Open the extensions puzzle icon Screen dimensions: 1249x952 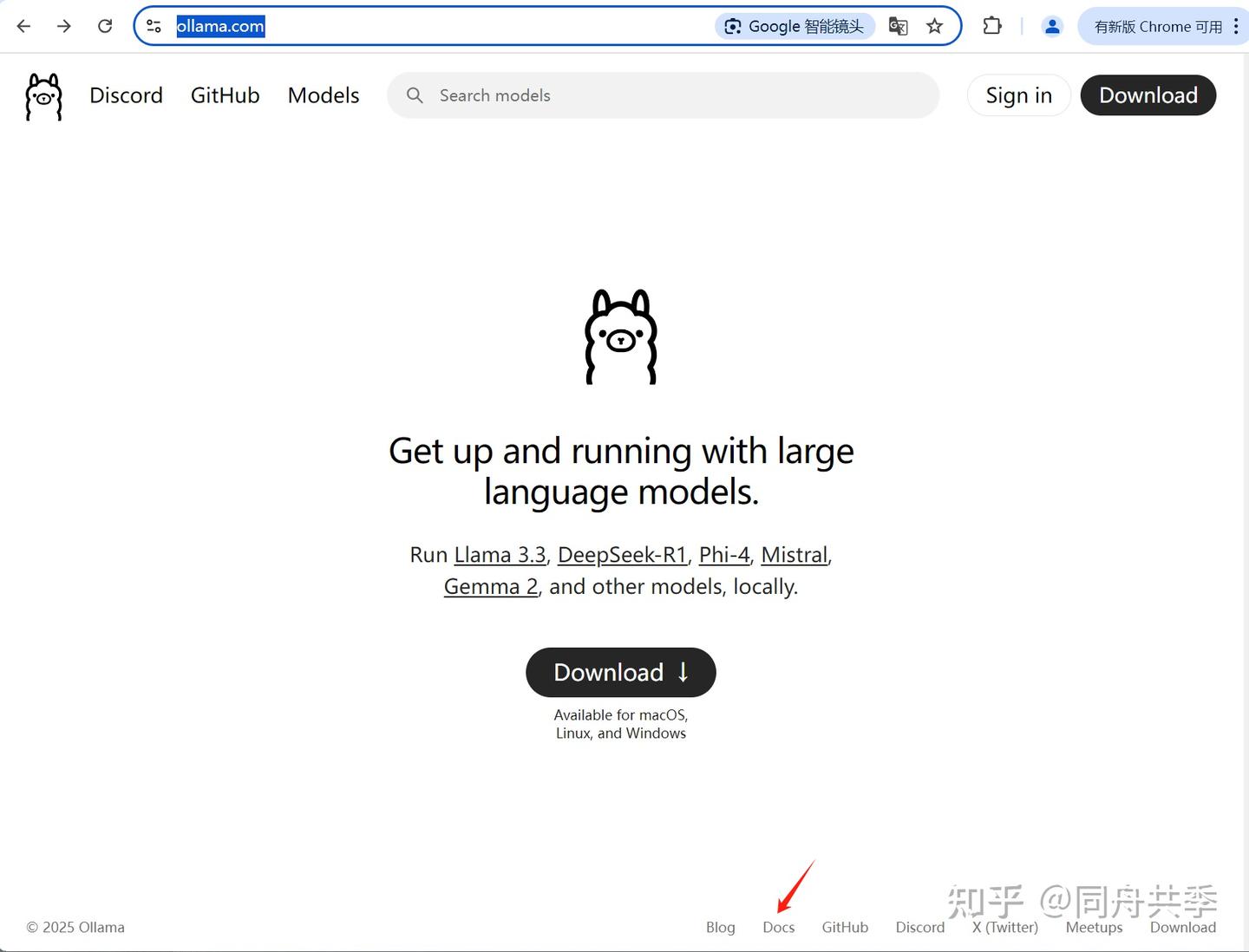(x=992, y=26)
